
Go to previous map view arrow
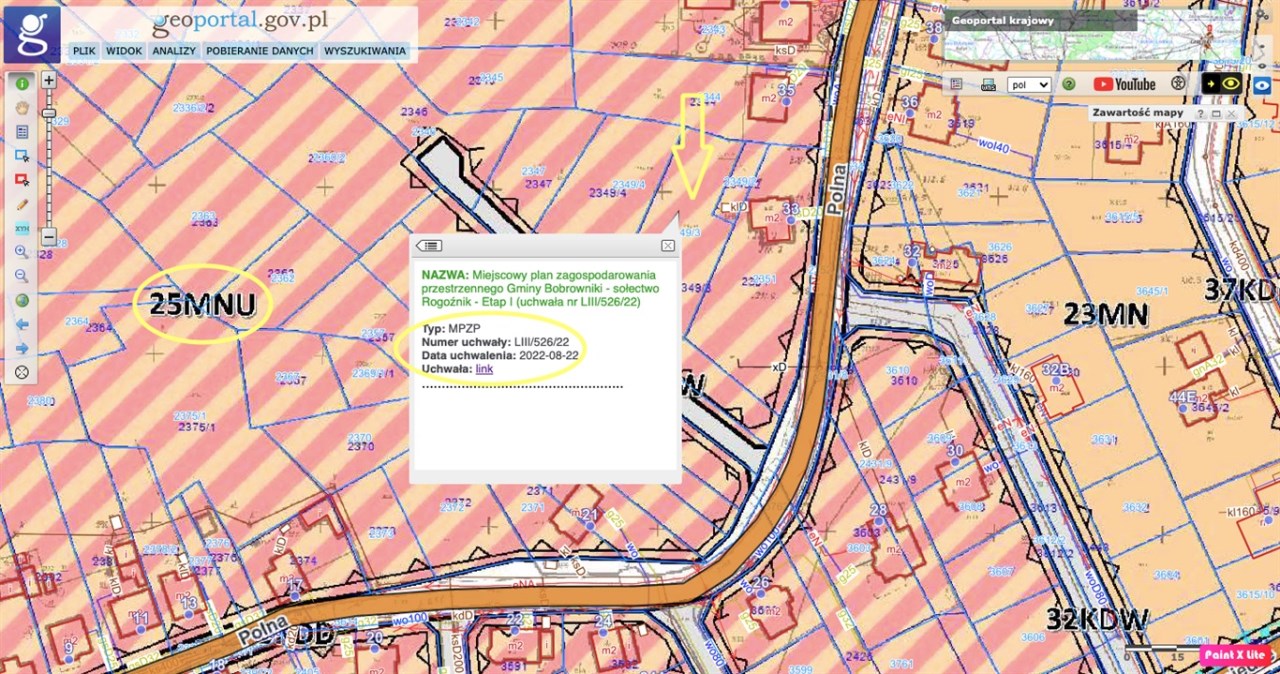(x=21, y=324)
